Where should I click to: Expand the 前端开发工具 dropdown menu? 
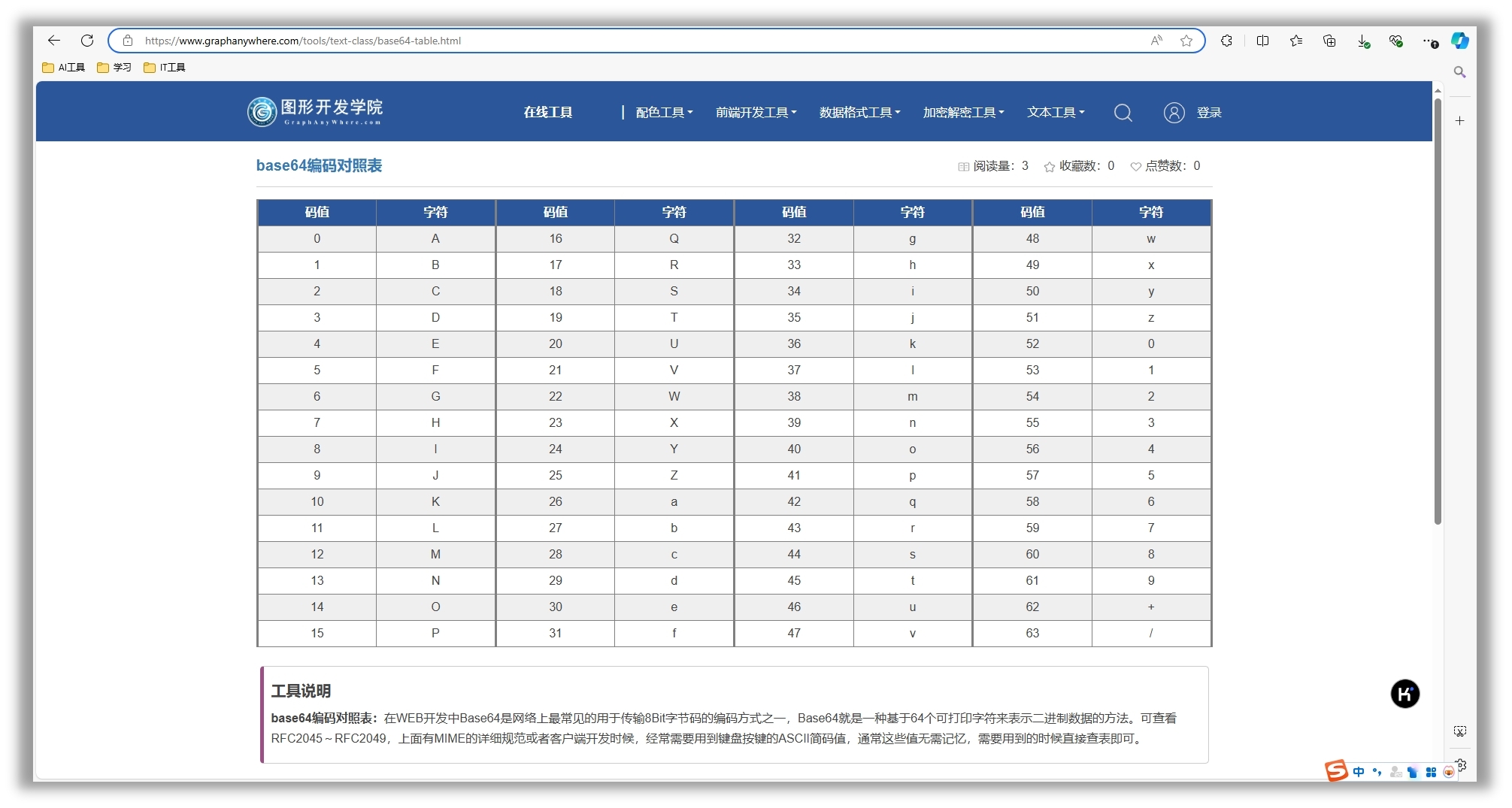756,113
